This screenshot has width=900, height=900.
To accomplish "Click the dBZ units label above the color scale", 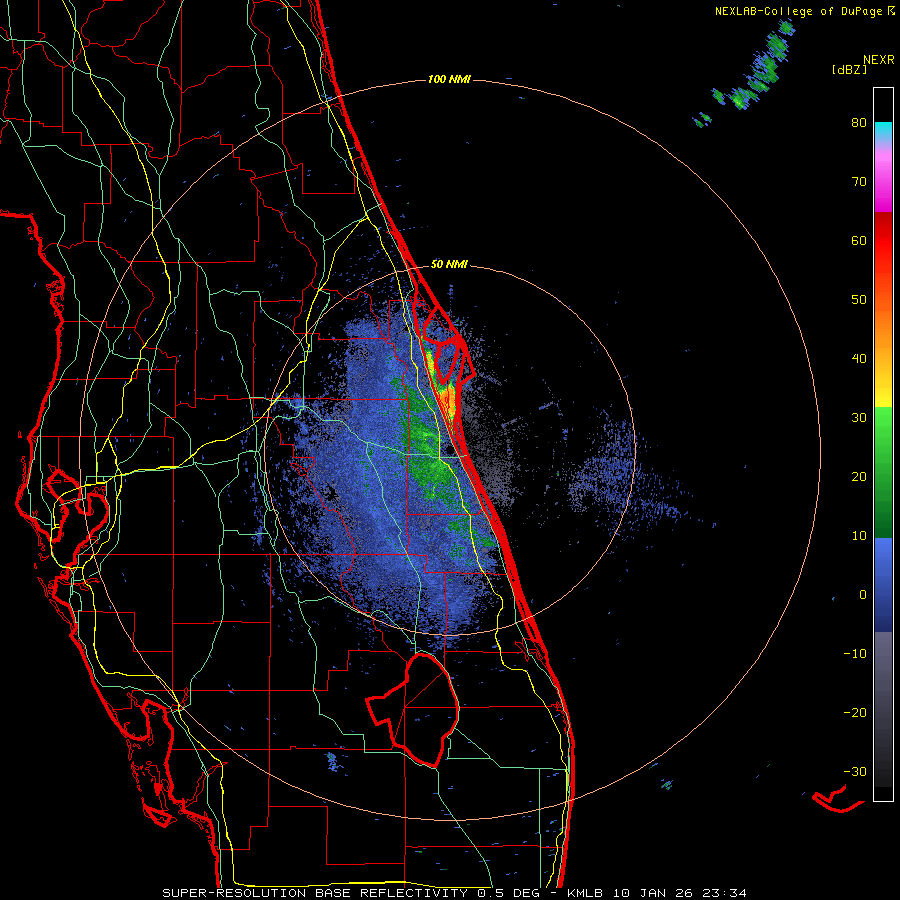I will [x=849, y=69].
